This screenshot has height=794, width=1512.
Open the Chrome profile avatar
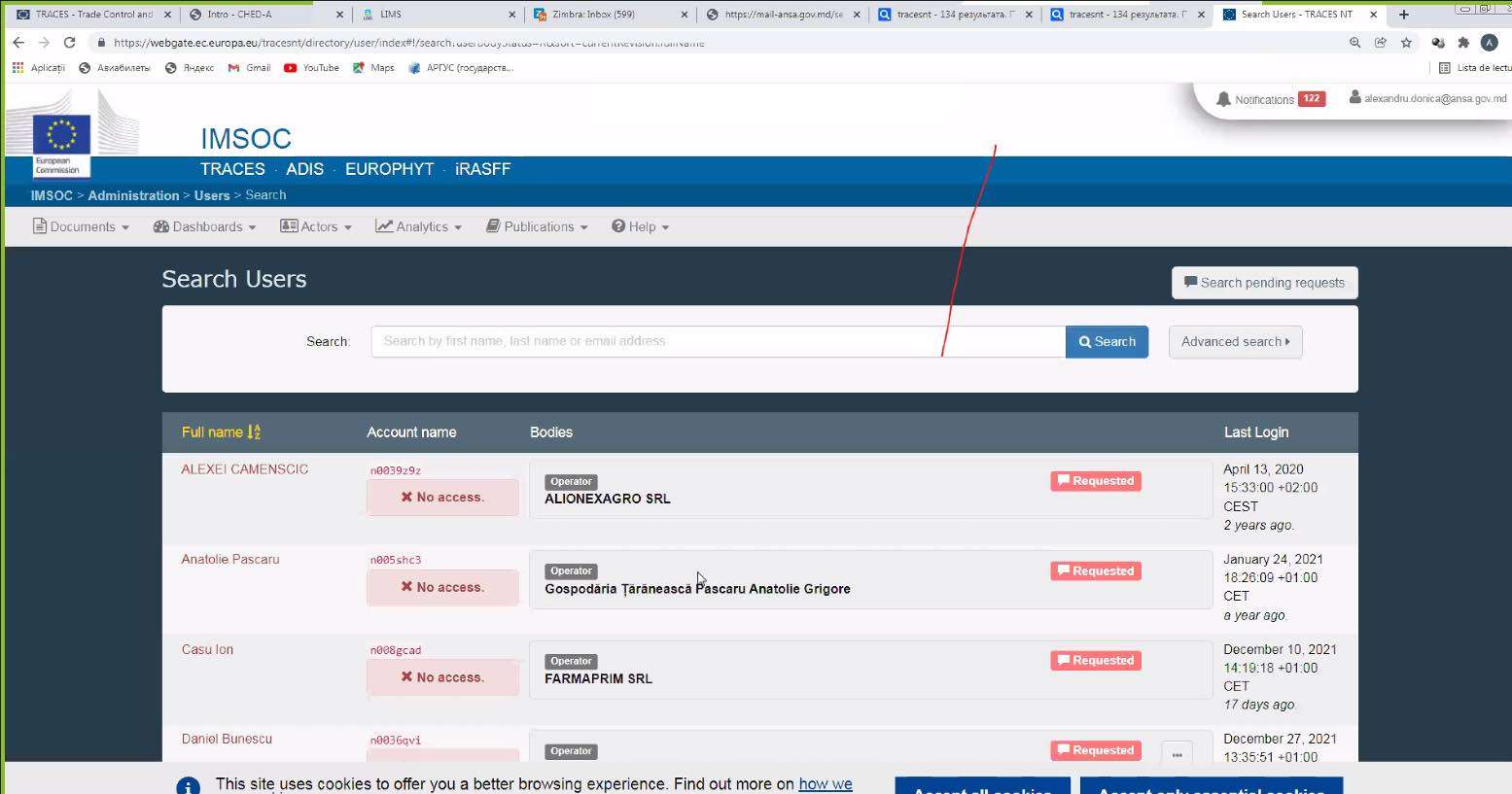pos(1489,43)
